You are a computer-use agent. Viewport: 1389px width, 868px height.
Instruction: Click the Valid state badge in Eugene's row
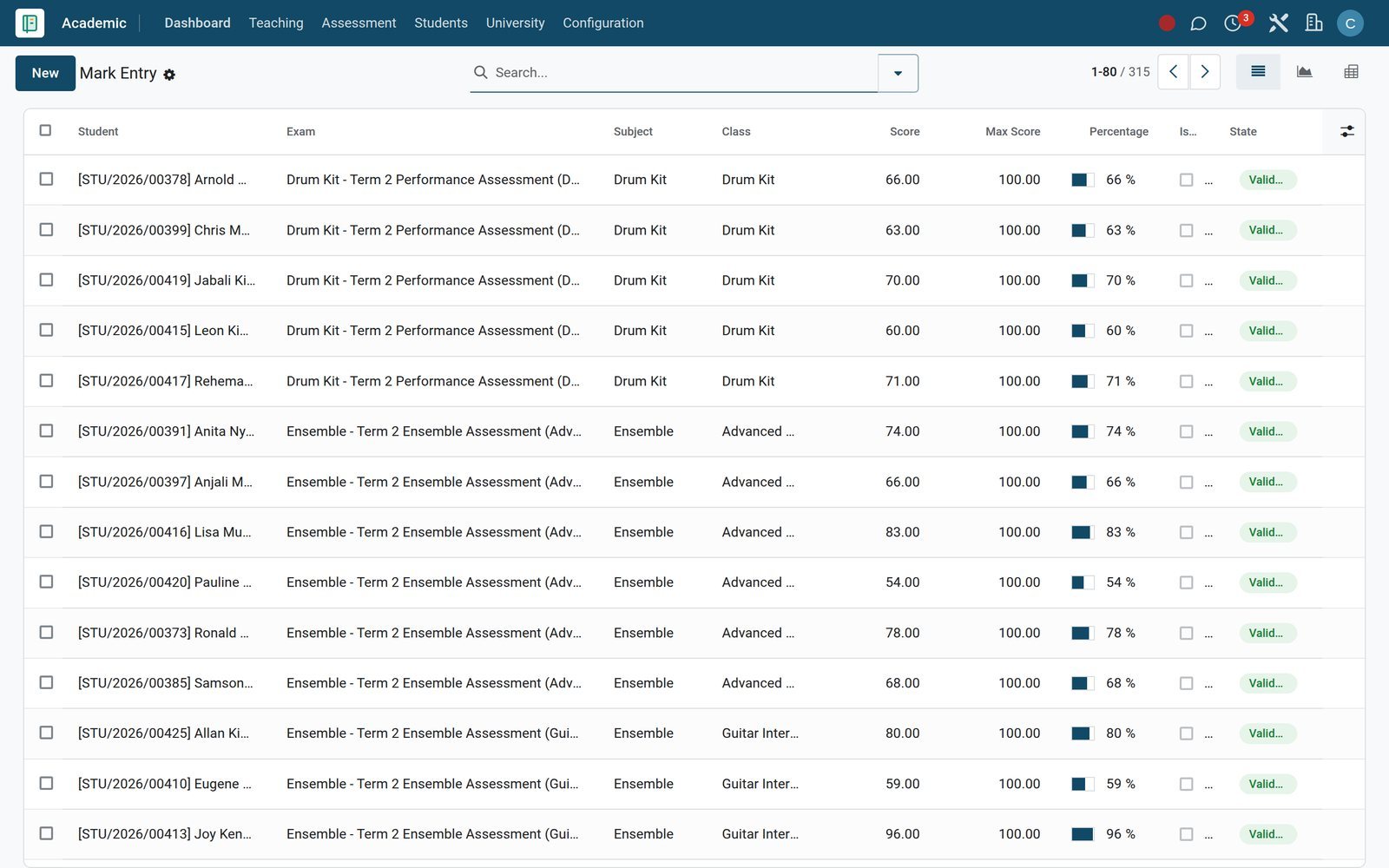coord(1267,784)
